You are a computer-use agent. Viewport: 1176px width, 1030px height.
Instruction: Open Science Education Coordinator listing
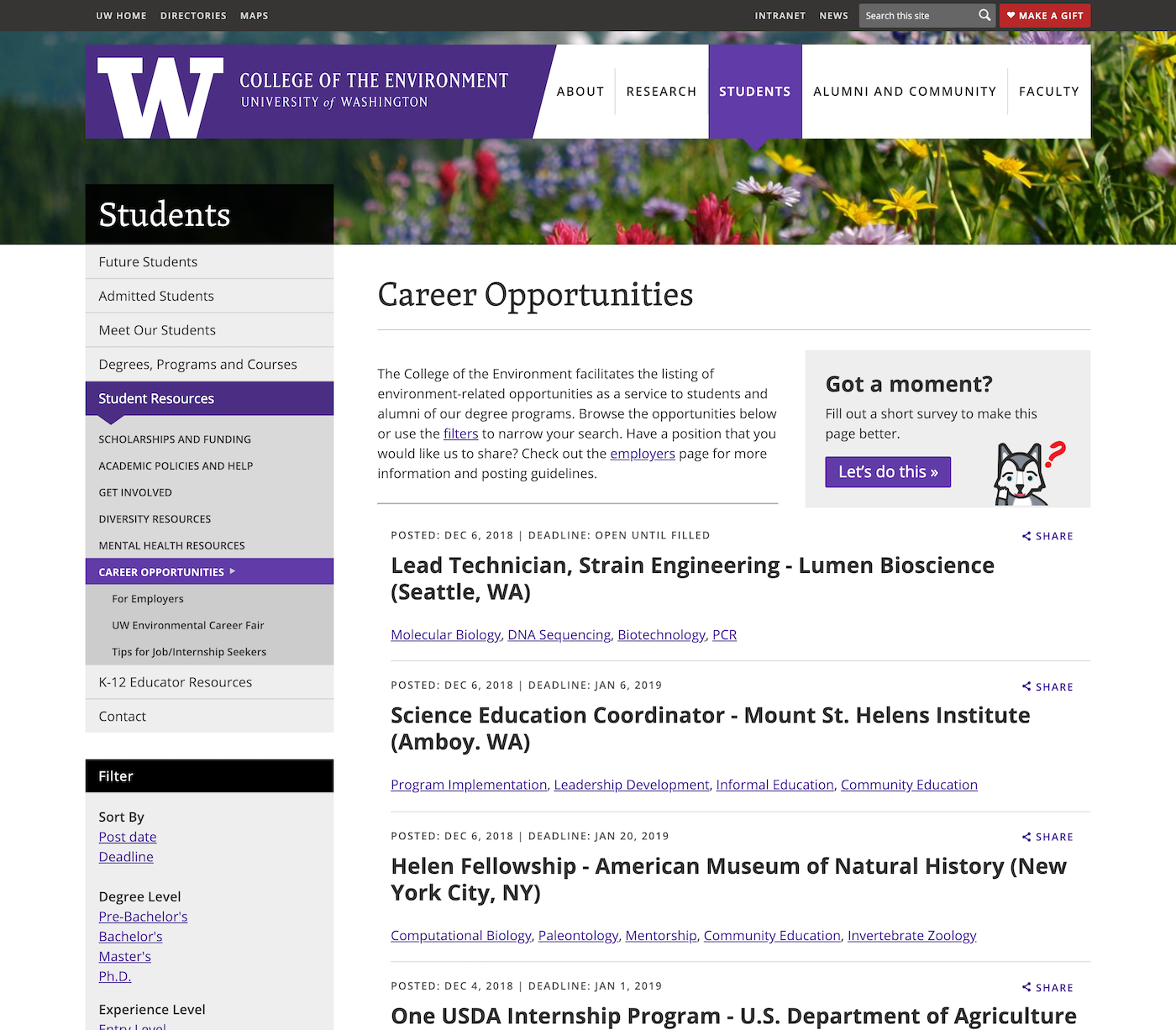(711, 728)
